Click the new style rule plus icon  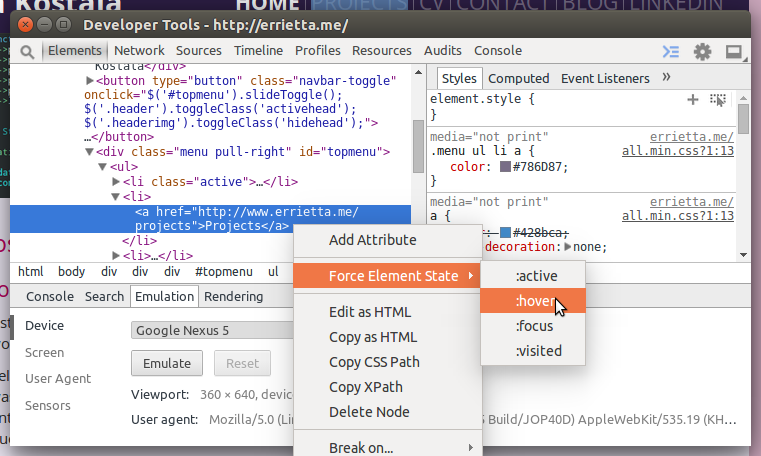click(x=693, y=99)
